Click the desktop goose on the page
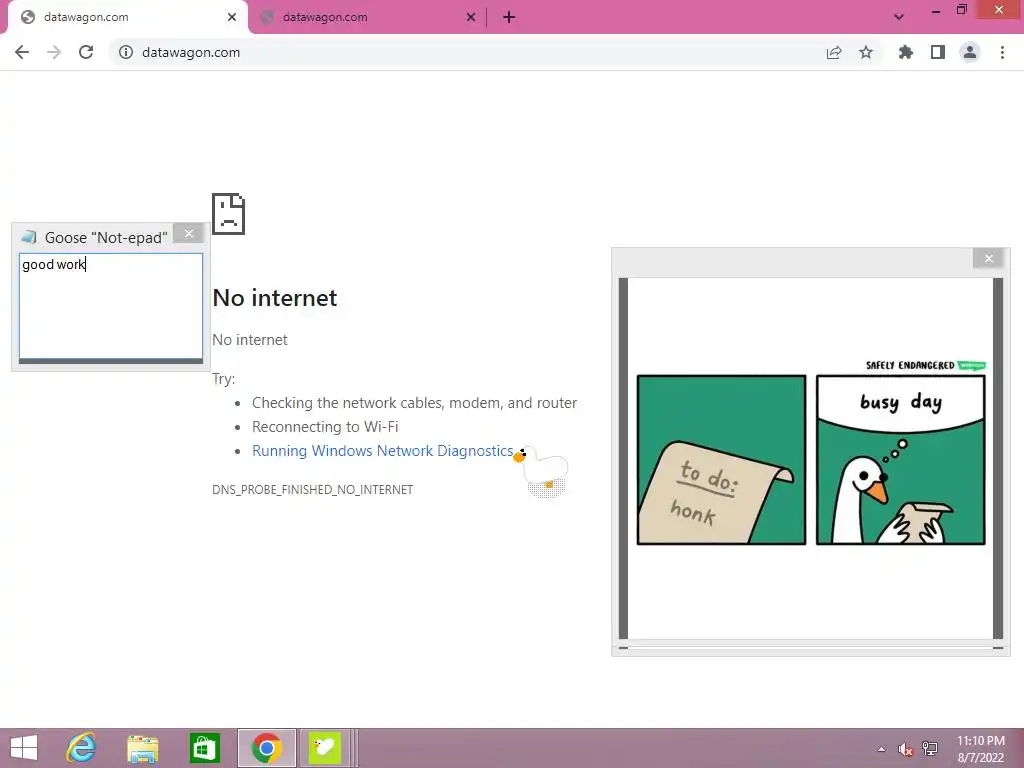This screenshot has width=1024, height=768. click(x=542, y=472)
